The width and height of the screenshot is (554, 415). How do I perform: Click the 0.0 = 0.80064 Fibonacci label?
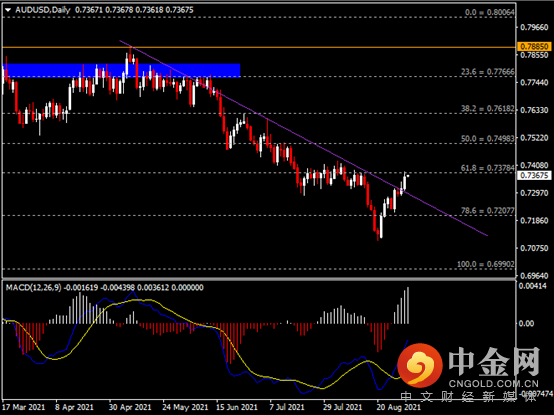(x=489, y=12)
